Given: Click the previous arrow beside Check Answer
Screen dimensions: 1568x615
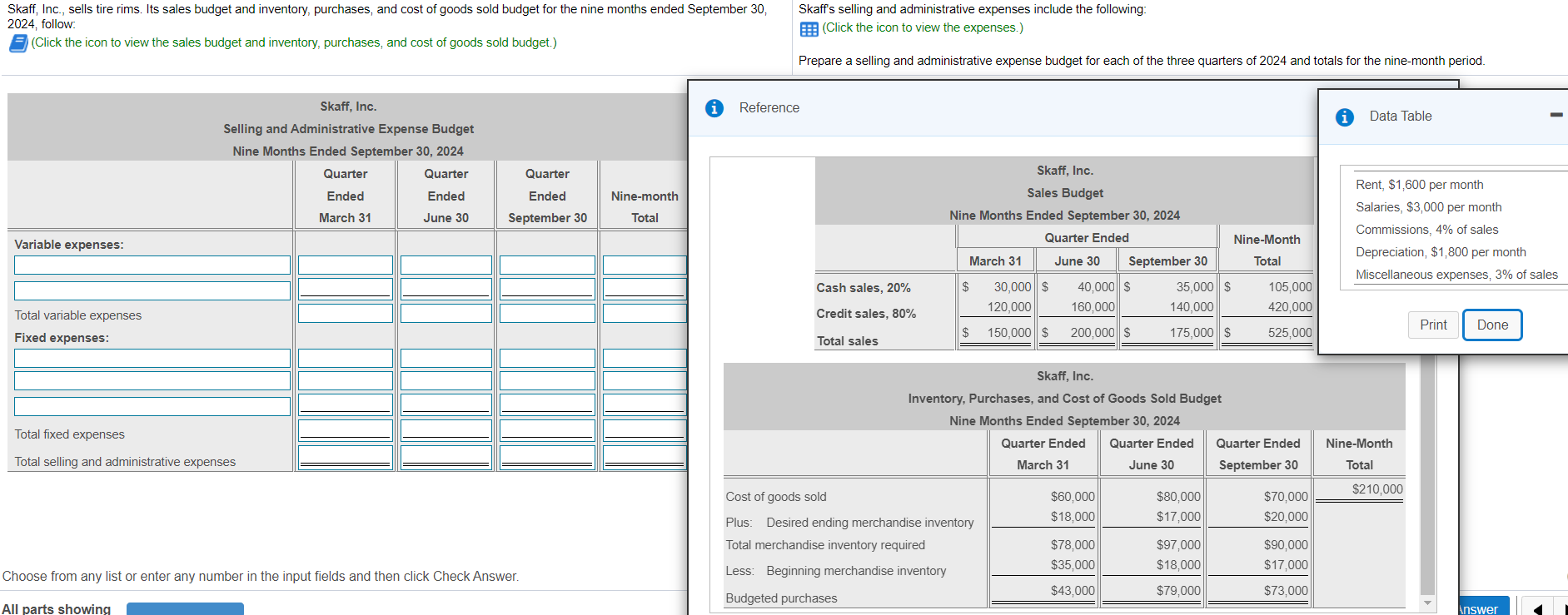Looking at the screenshot, I should tap(1537, 608).
